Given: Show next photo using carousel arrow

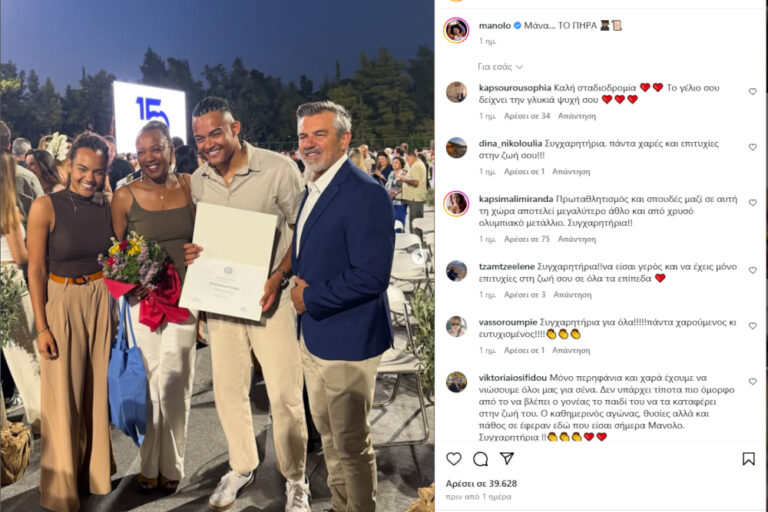Looking at the screenshot, I should point(418,256).
